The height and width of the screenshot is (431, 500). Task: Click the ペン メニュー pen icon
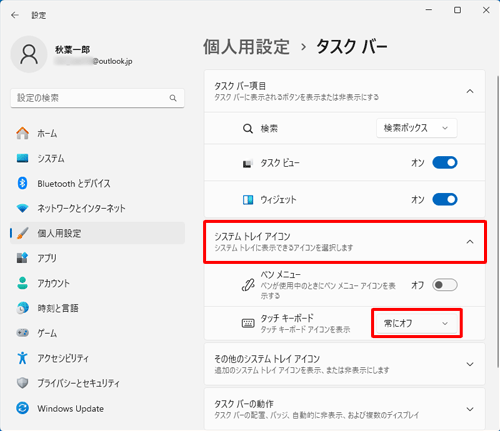click(248, 285)
